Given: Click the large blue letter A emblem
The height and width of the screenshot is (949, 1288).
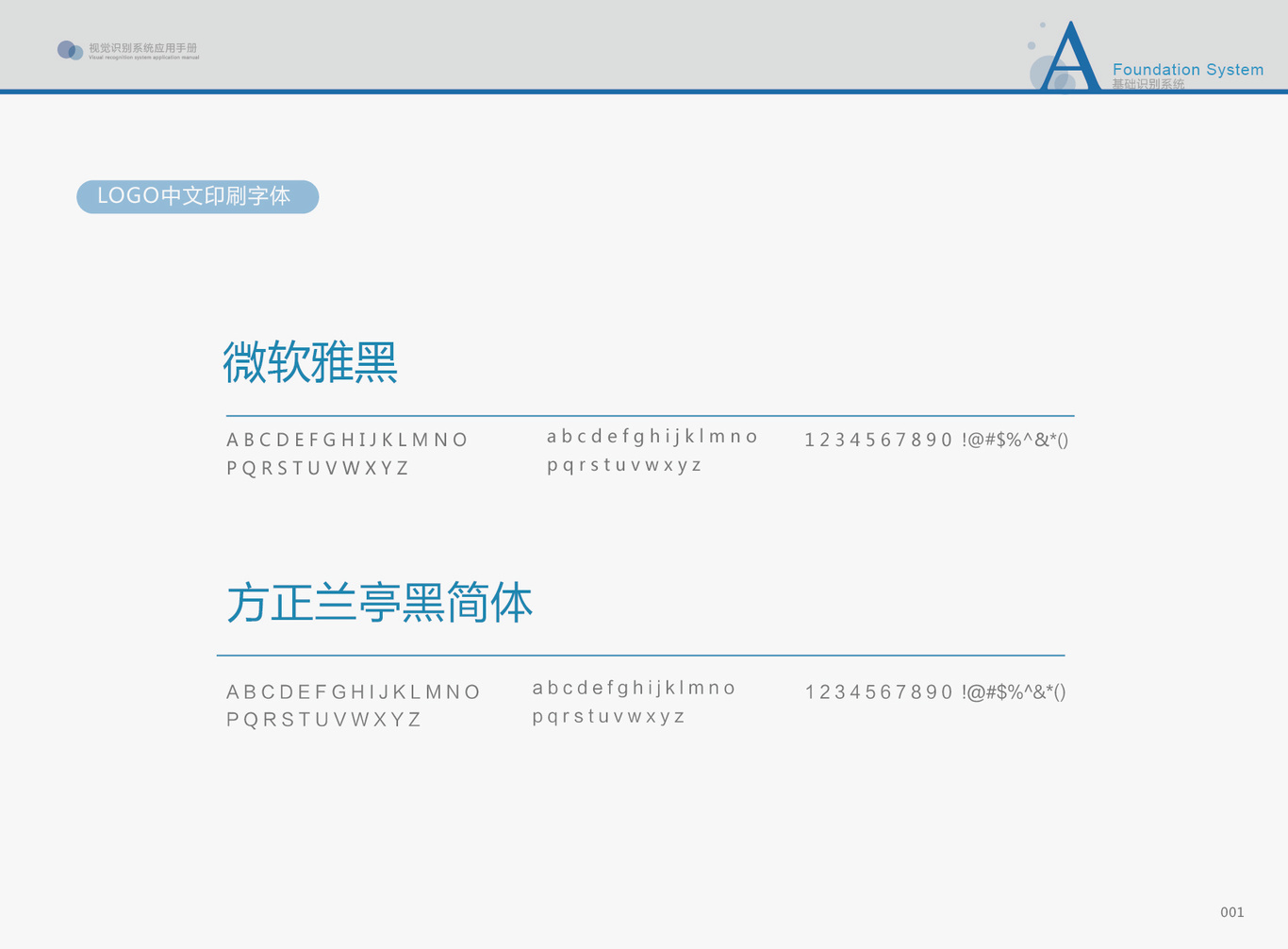Looking at the screenshot, I should [1070, 57].
